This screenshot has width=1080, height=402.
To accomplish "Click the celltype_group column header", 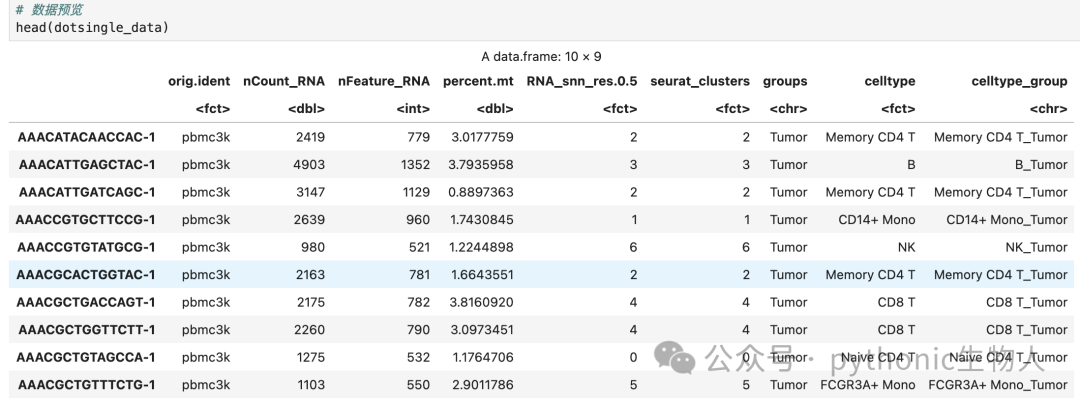I will click(x=1019, y=81).
